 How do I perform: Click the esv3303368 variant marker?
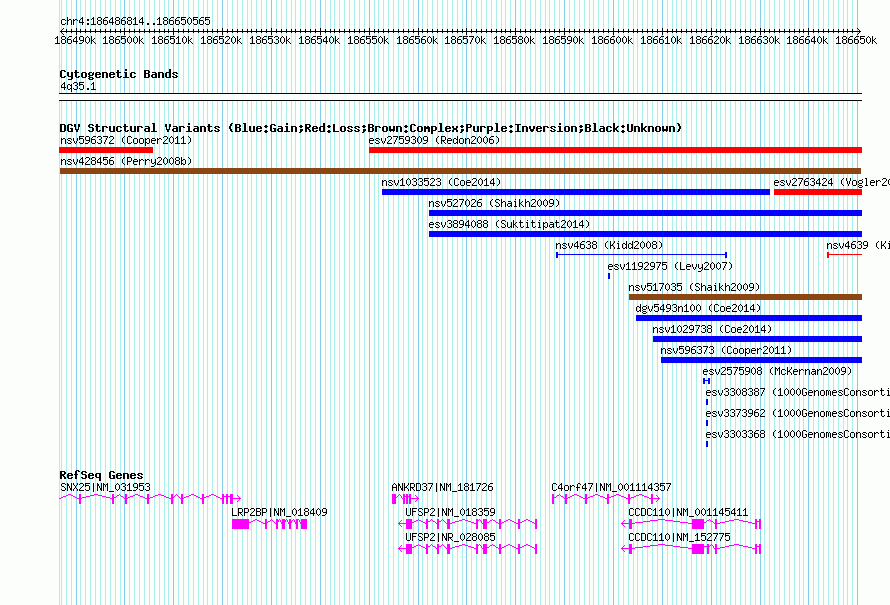click(x=707, y=444)
